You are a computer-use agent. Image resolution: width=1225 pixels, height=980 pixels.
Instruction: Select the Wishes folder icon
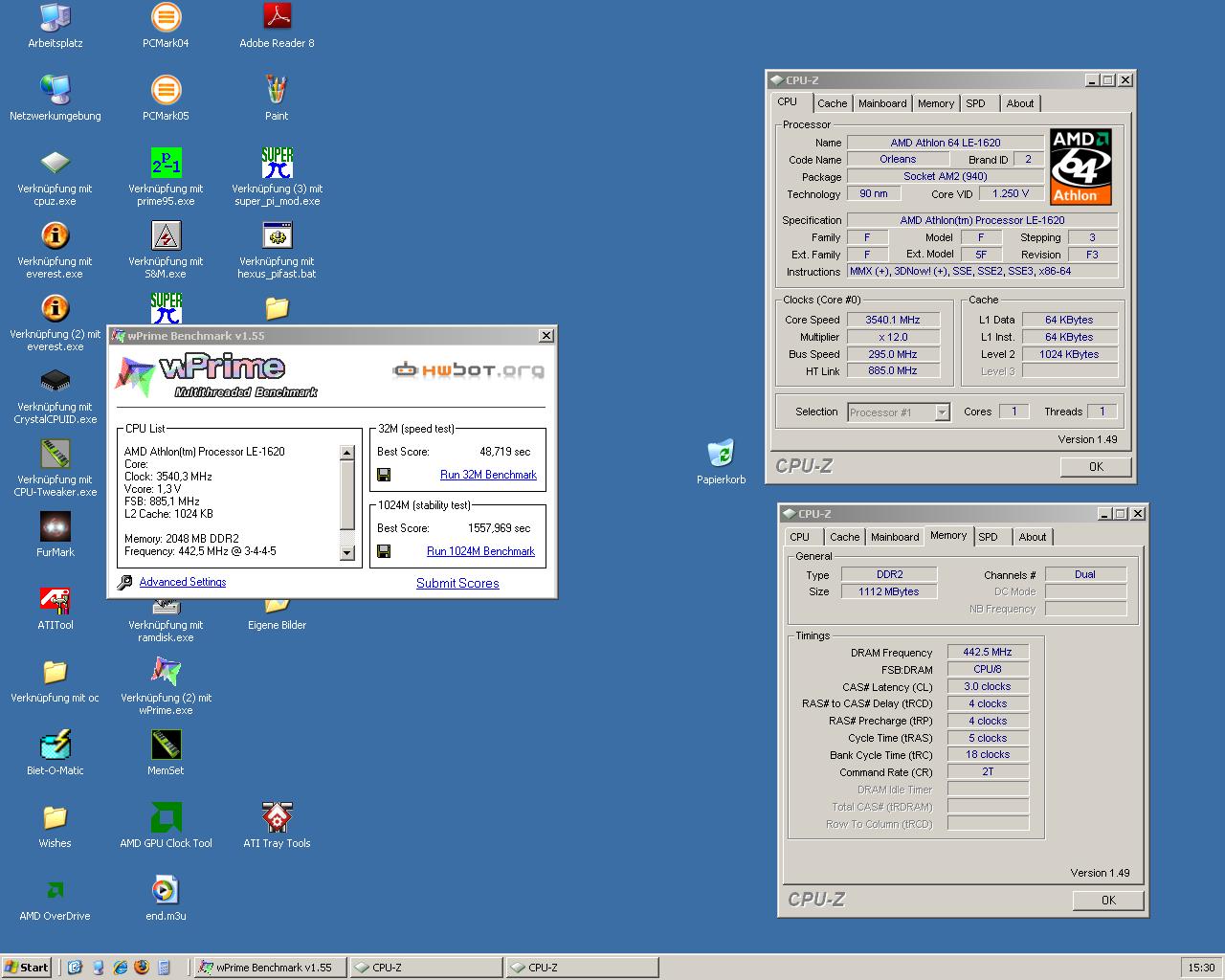point(55,817)
